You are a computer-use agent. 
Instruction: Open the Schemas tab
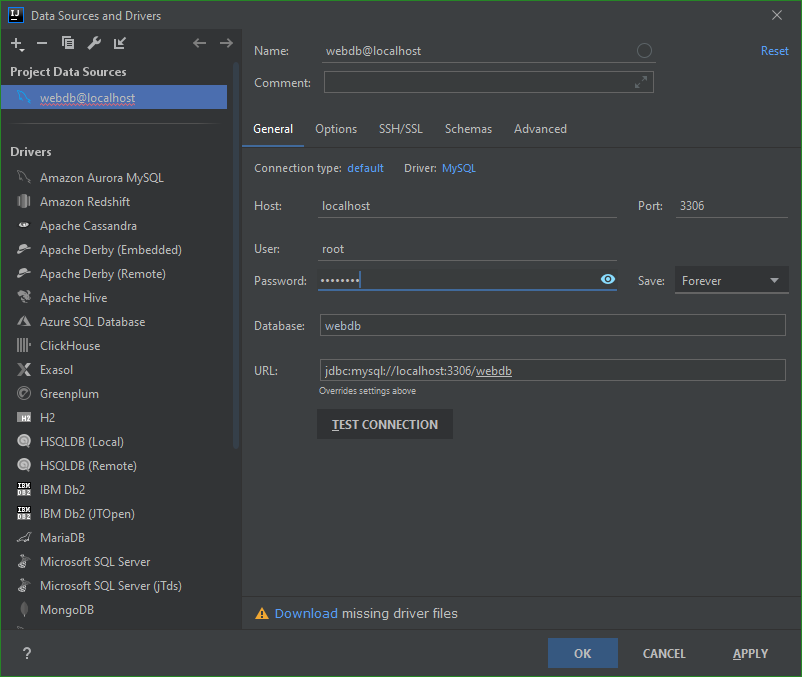click(468, 128)
